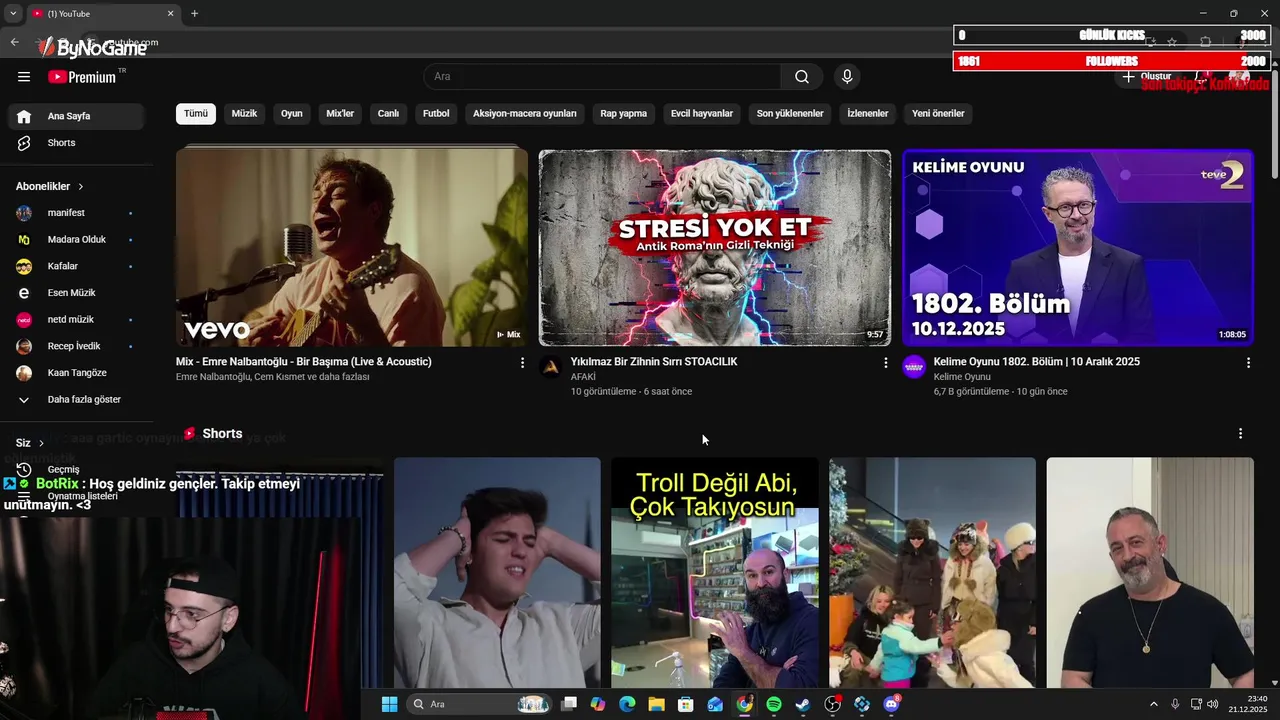Expand the Siz section
Screen dimensions: 1280x720
(30, 443)
